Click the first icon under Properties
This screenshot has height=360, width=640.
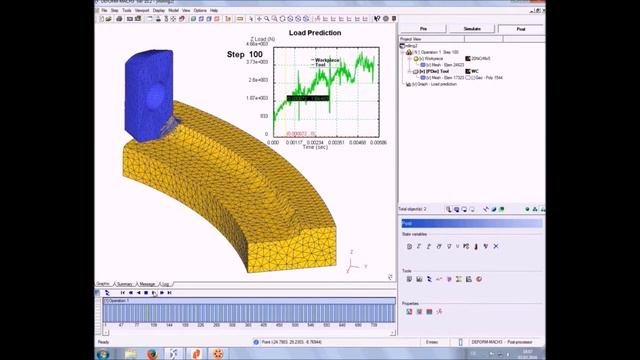409,312
